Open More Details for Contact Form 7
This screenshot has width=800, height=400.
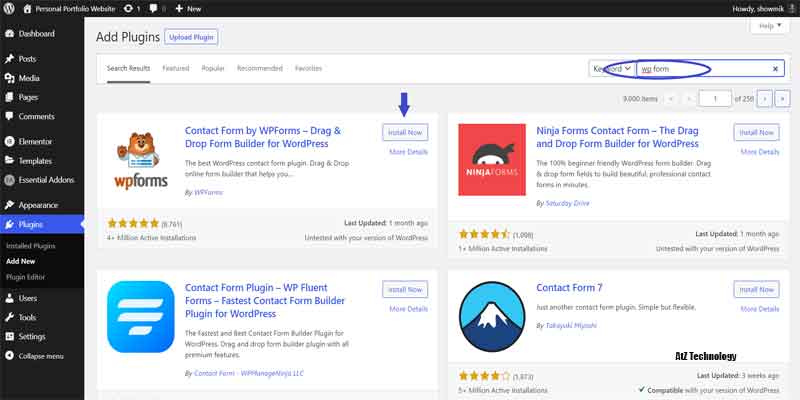(760, 309)
